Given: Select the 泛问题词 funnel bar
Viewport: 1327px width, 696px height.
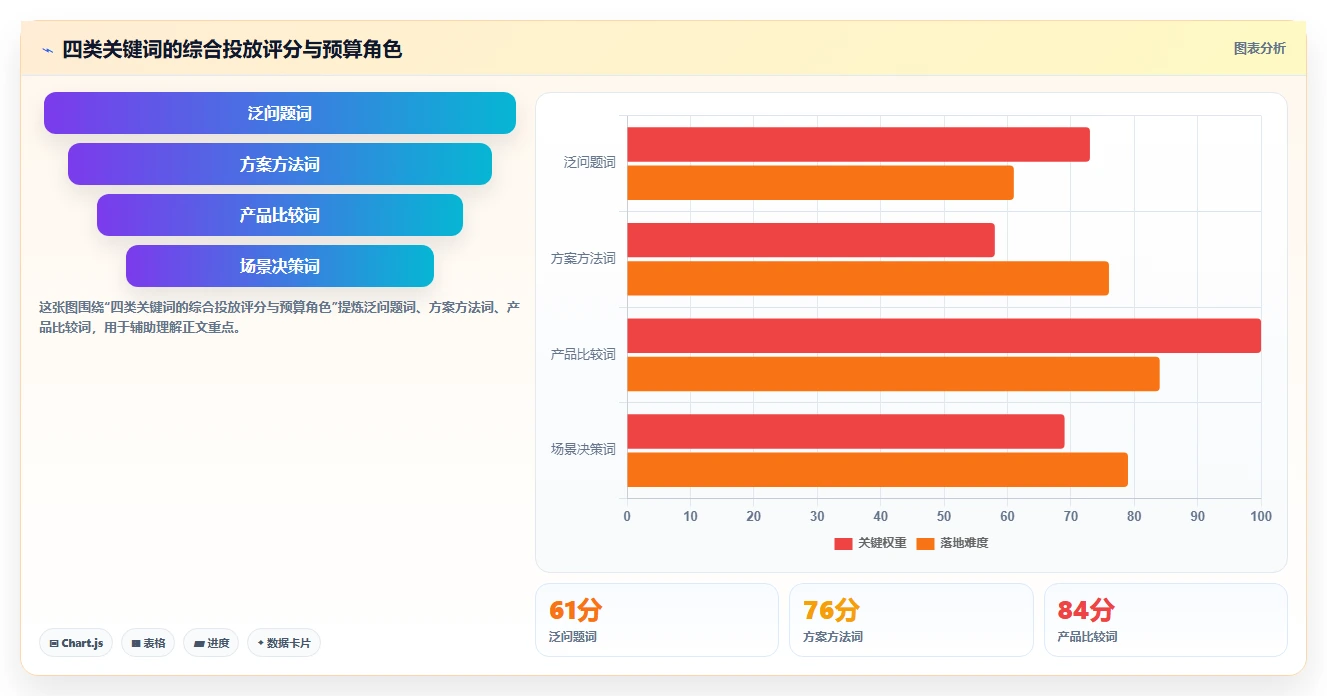Looking at the screenshot, I should 280,113.
